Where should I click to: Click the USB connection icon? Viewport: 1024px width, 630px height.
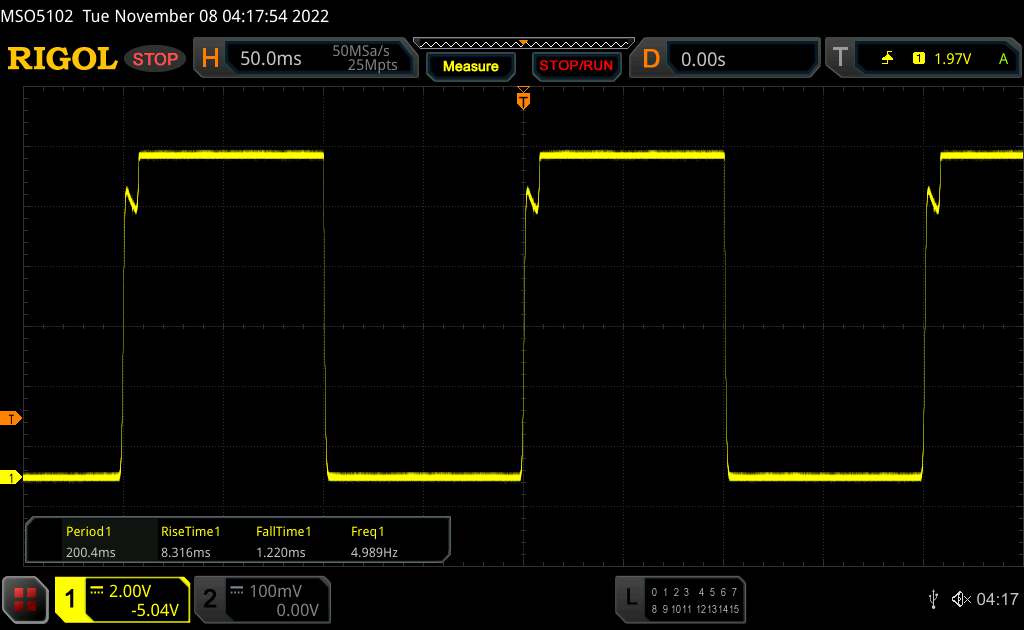pos(933,599)
